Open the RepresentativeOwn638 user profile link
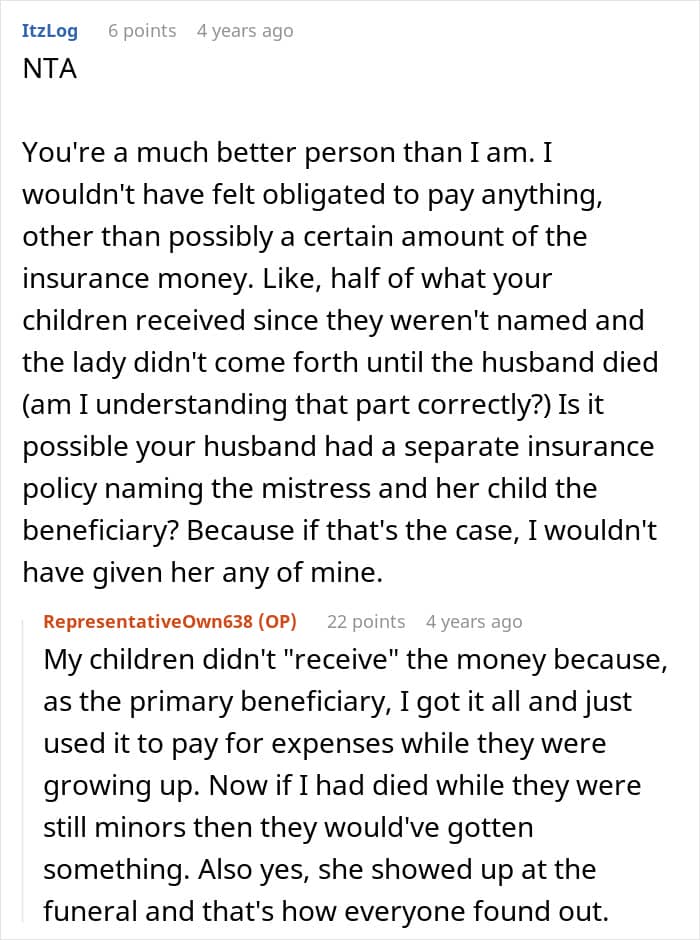 click(x=147, y=621)
